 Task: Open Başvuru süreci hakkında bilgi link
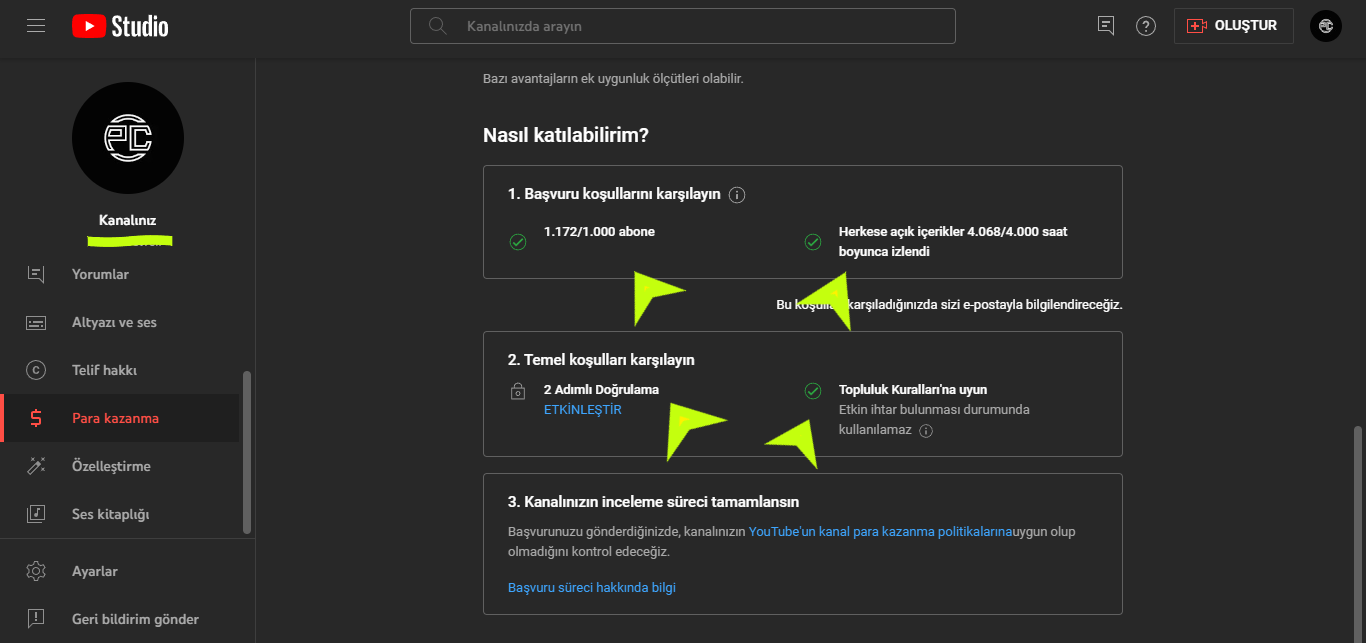click(592, 588)
